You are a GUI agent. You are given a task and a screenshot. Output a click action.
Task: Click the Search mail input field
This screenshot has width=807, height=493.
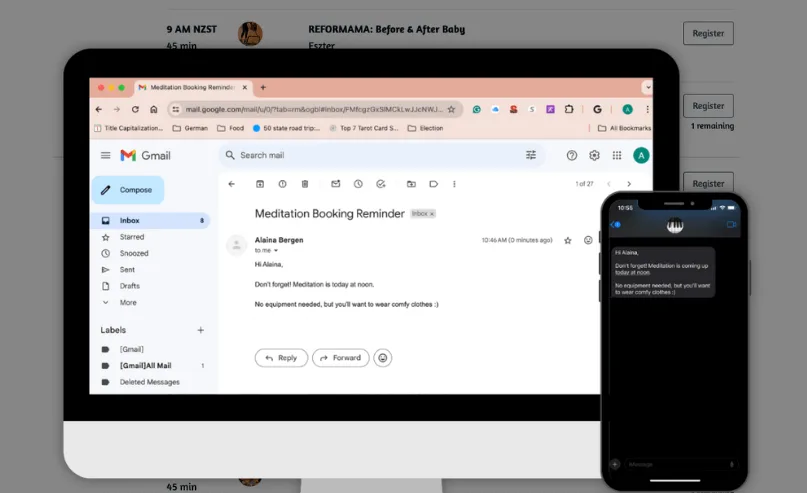(370, 155)
